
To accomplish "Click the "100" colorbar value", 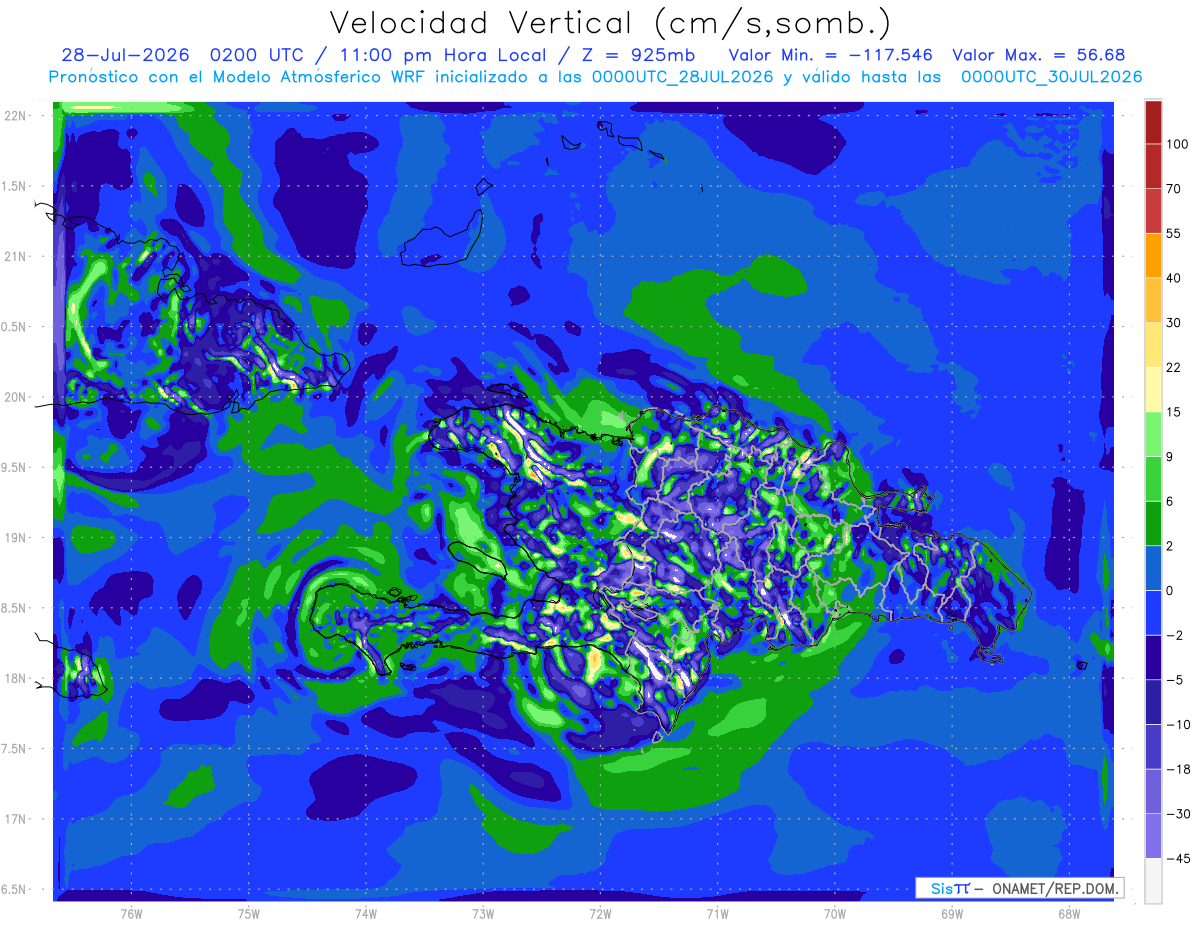I will [1178, 144].
